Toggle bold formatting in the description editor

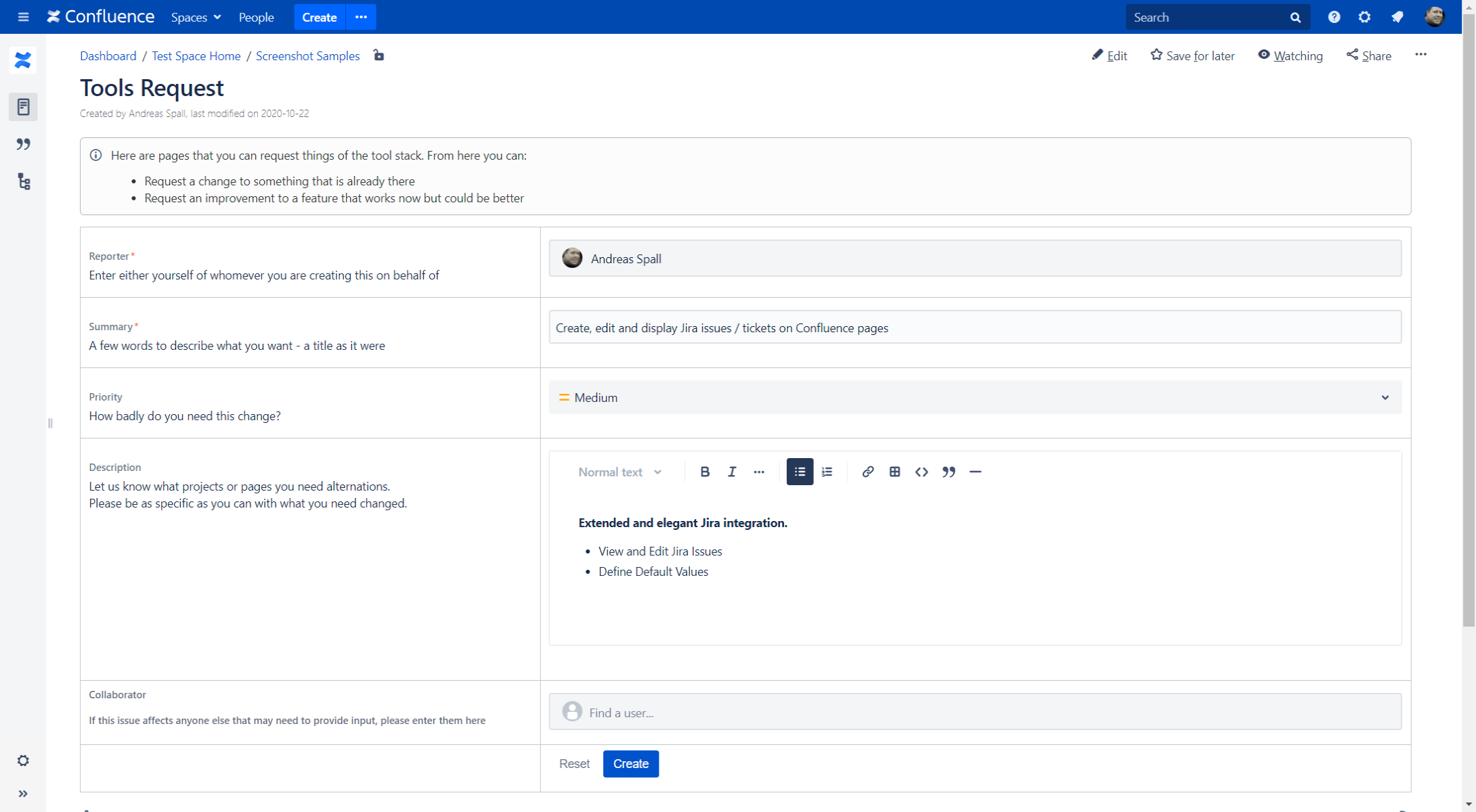[705, 472]
